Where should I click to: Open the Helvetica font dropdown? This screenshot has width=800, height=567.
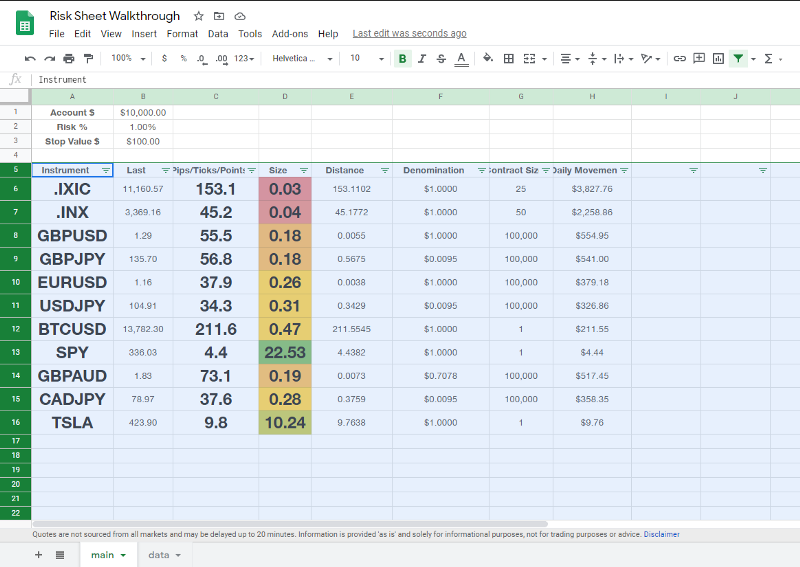point(302,59)
